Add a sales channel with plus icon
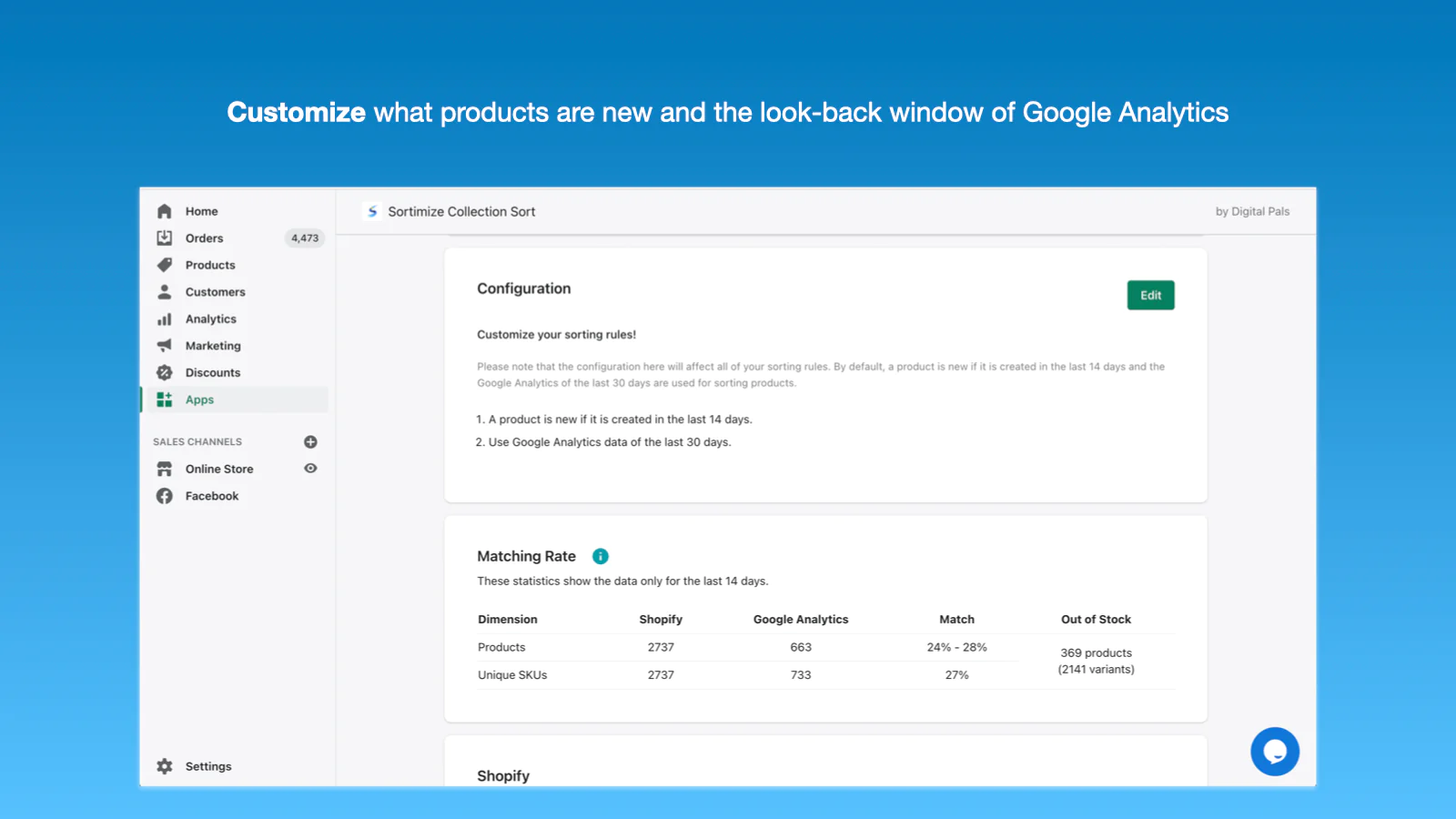The width and height of the screenshot is (1456, 819). 310,441
